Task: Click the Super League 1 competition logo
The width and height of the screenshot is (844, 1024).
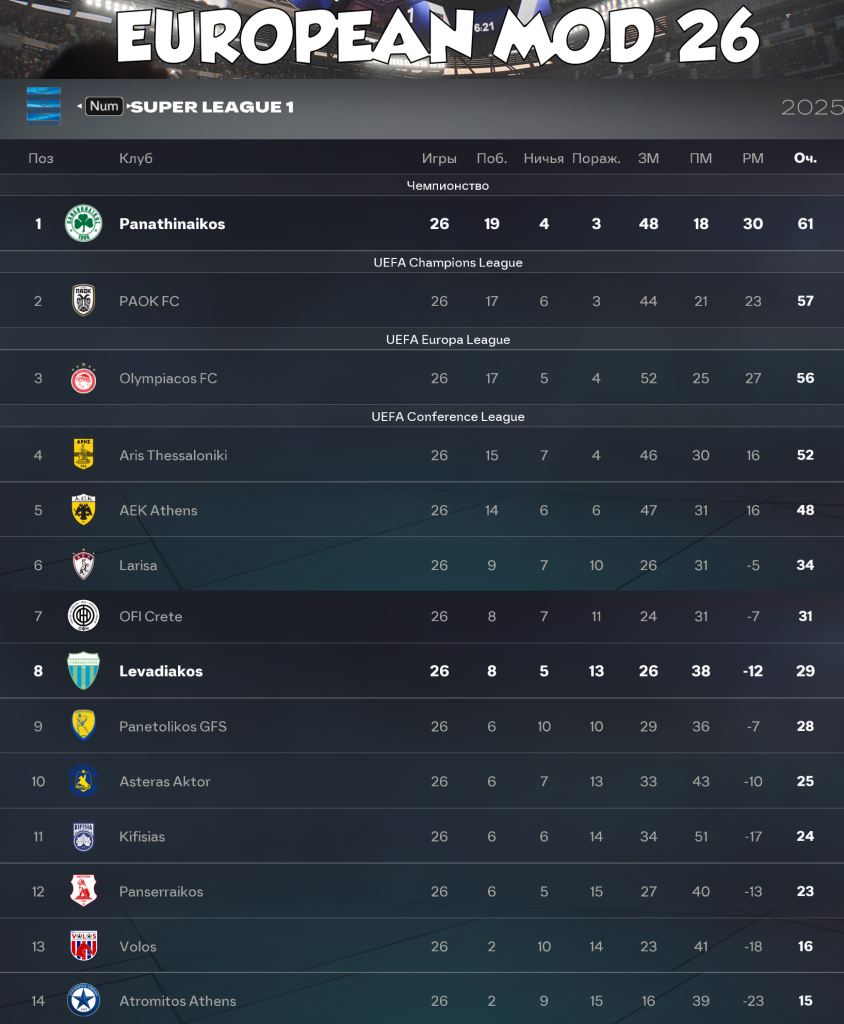Action: [42, 105]
